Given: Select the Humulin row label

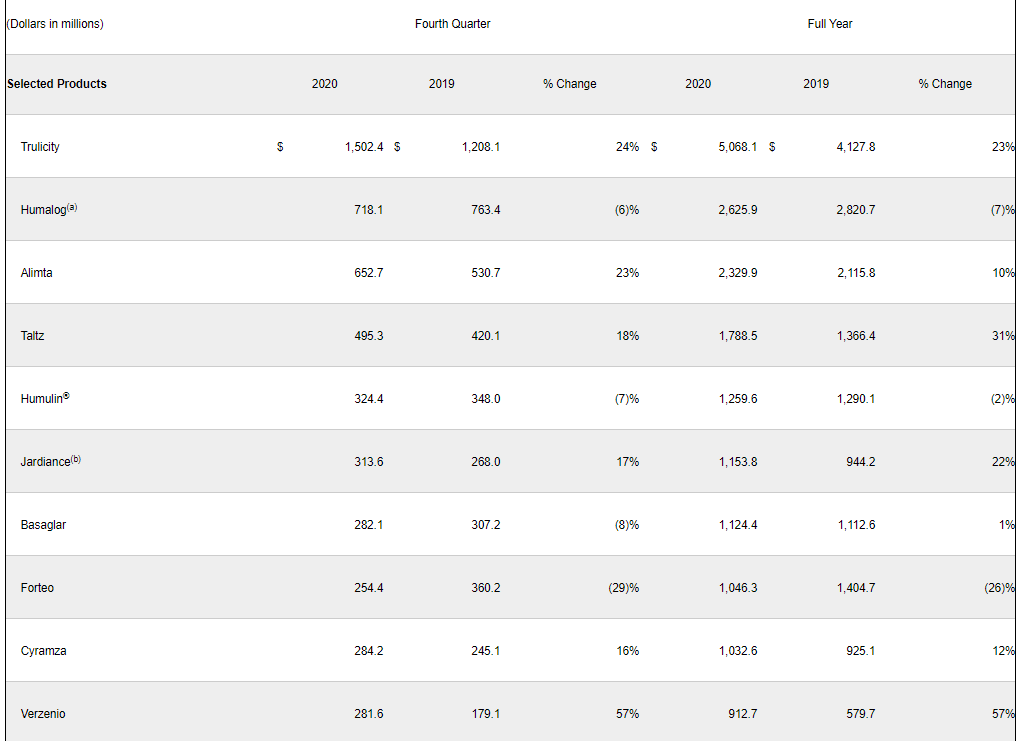Looking at the screenshot, I should coord(45,399).
